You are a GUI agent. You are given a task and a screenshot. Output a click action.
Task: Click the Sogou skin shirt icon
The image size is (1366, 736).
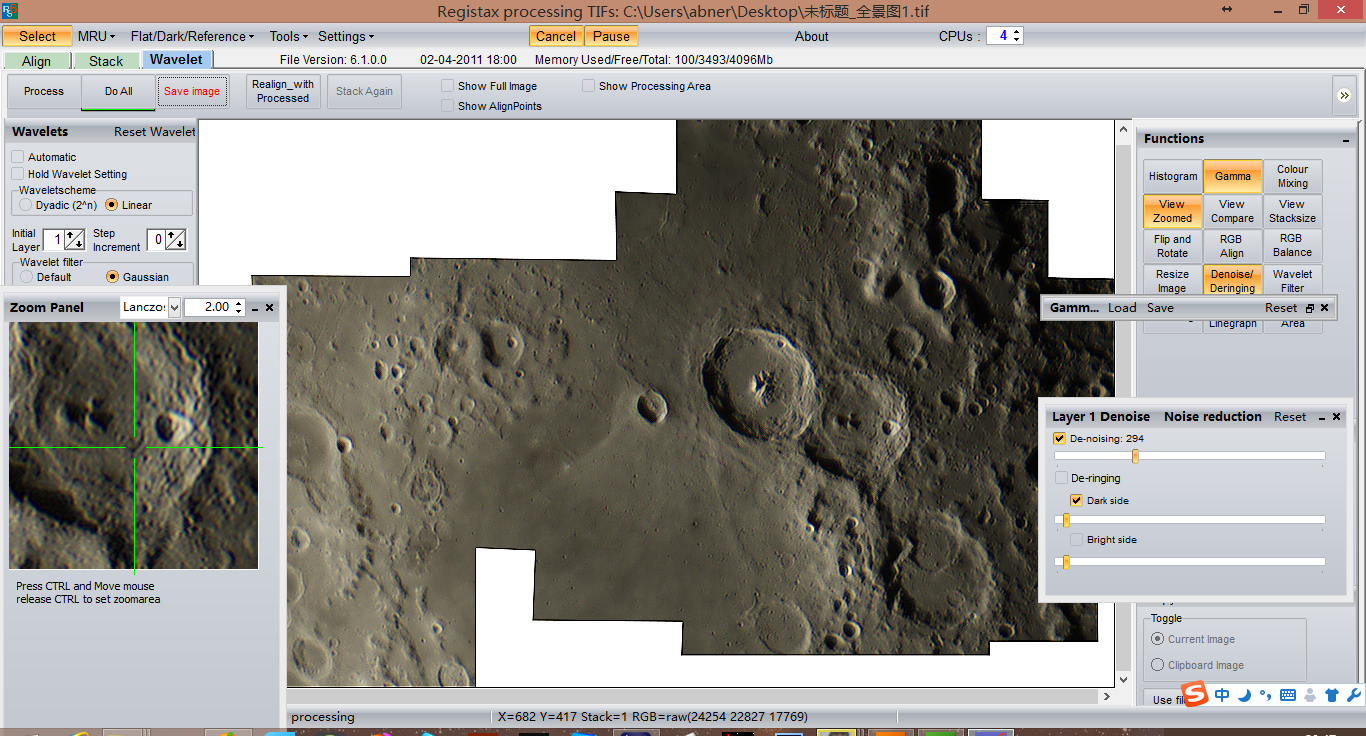[x=1332, y=695]
